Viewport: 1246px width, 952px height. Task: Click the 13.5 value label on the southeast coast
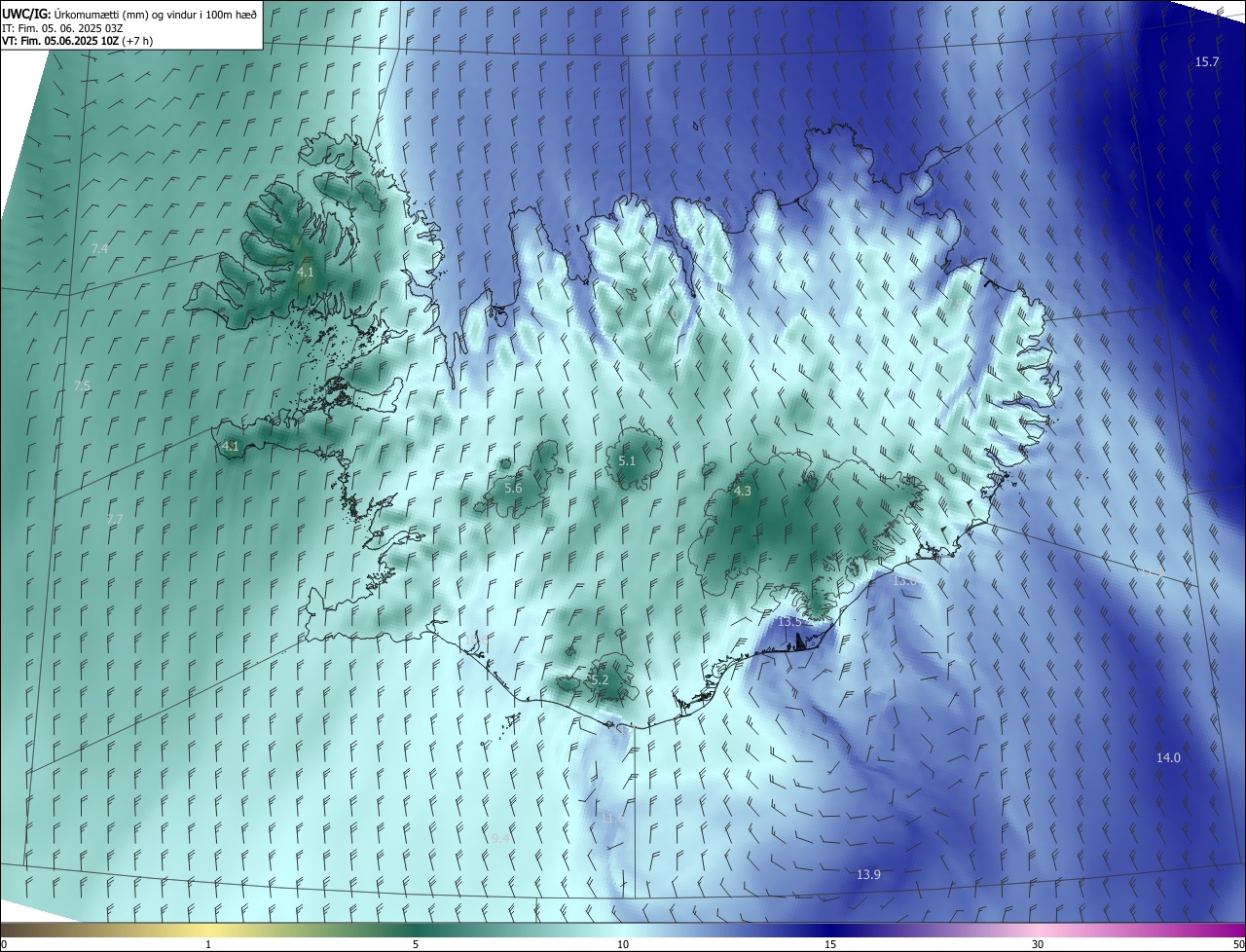click(789, 621)
